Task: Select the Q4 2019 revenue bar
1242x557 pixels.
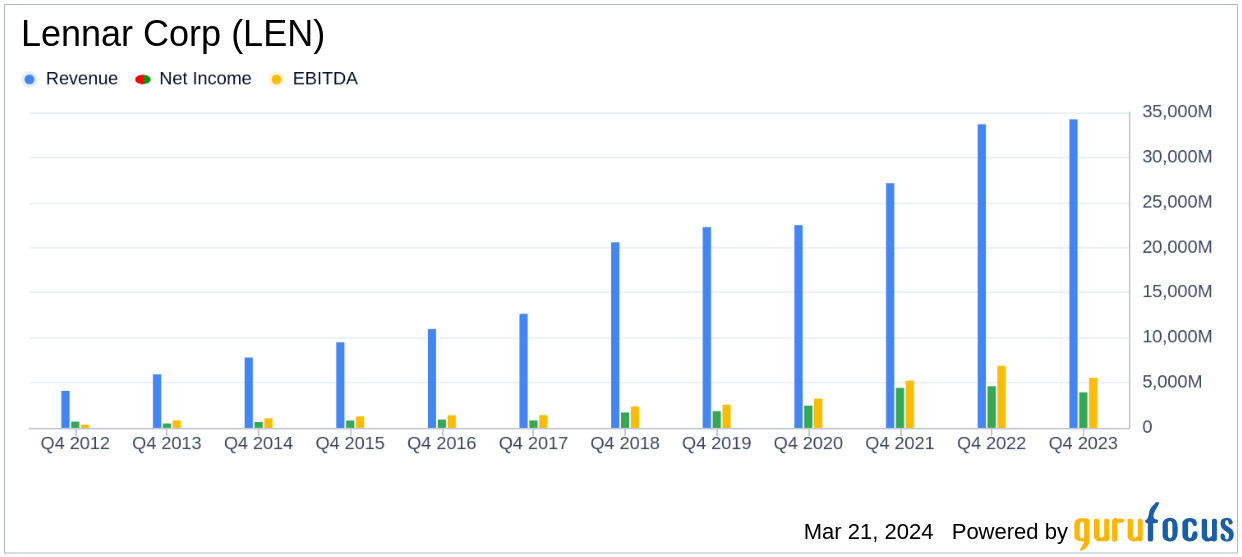Action: (707, 328)
